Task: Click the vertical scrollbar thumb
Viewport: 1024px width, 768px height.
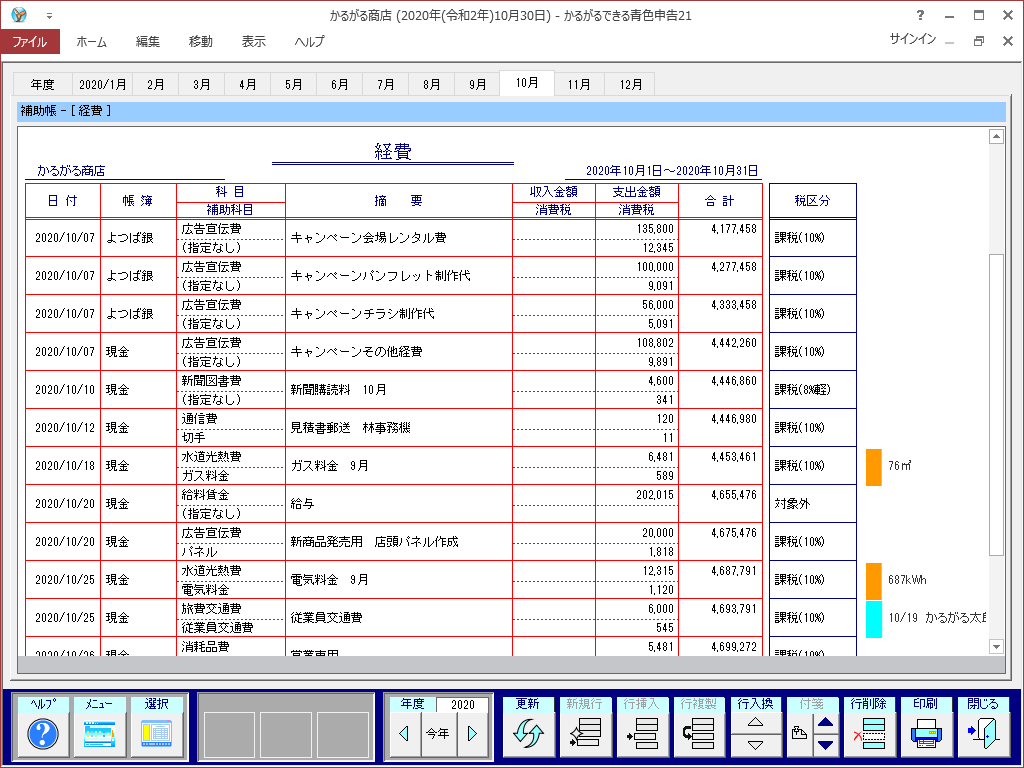Action: click(996, 405)
